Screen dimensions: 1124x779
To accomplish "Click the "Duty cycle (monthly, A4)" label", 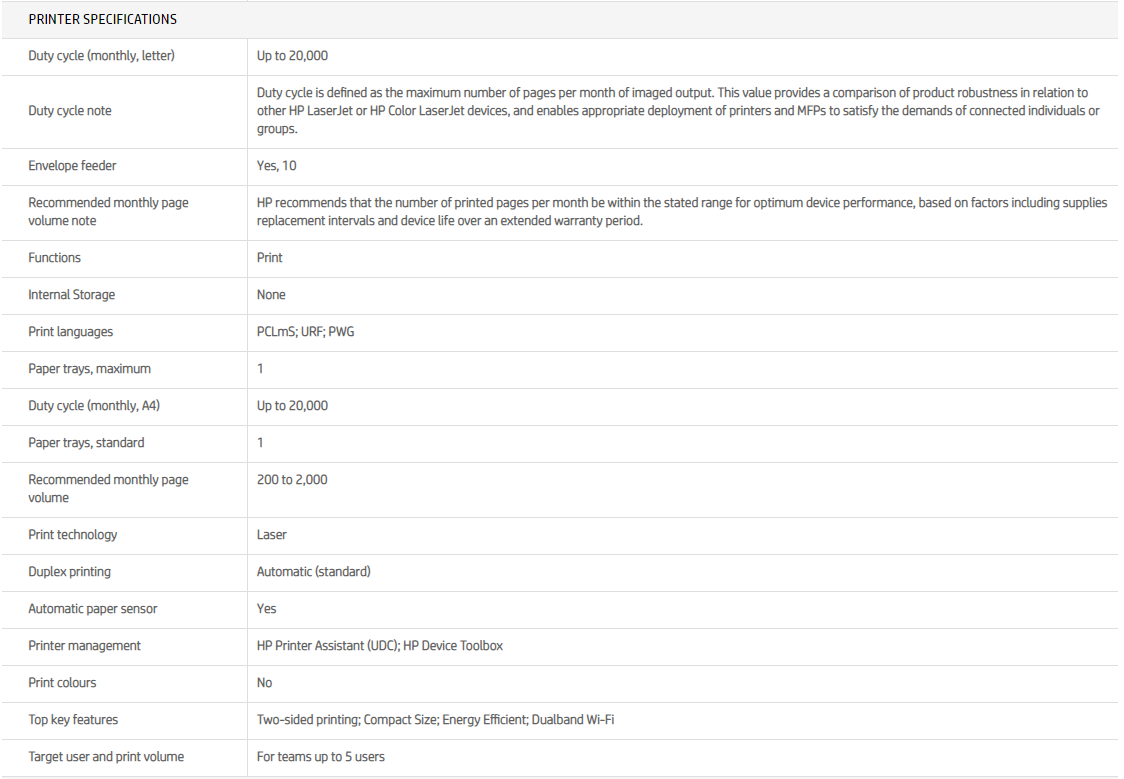I will [92, 406].
